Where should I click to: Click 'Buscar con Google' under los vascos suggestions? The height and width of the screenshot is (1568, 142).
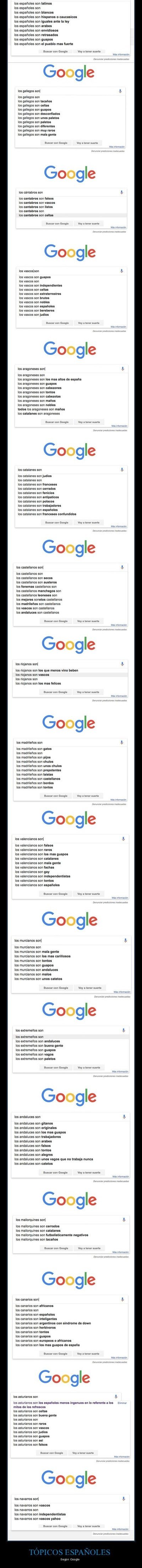(57, 323)
